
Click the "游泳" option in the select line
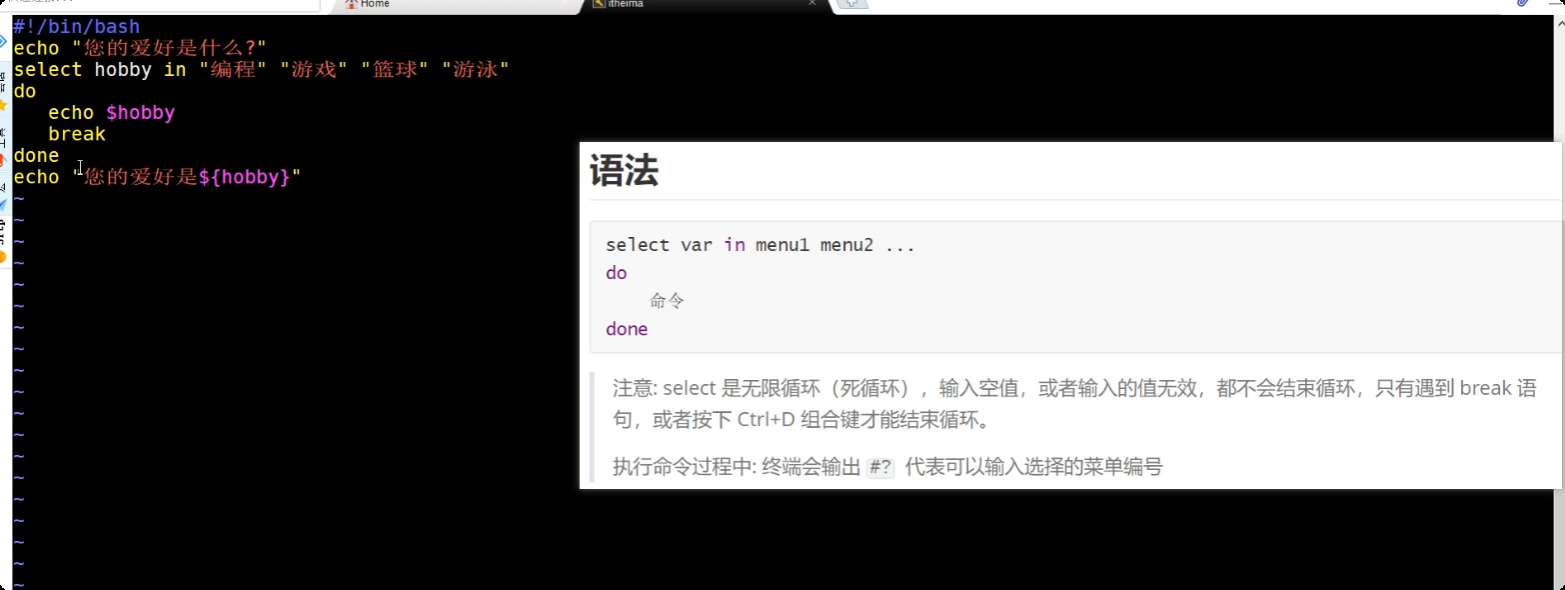[476, 70]
